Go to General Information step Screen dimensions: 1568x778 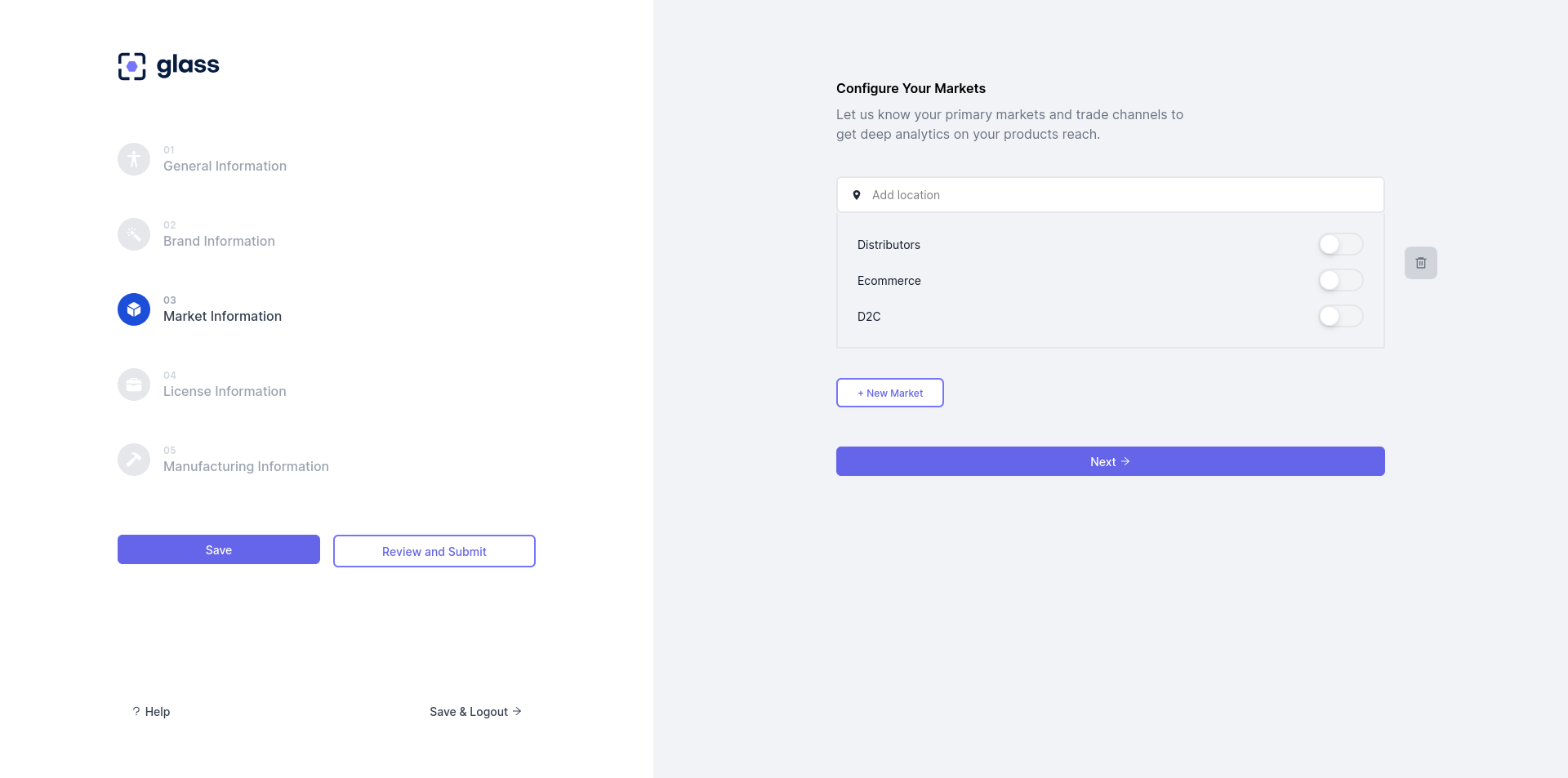pos(225,166)
